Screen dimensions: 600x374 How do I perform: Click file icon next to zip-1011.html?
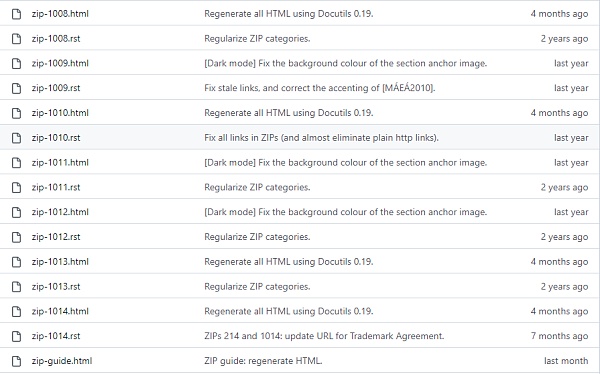point(16,163)
